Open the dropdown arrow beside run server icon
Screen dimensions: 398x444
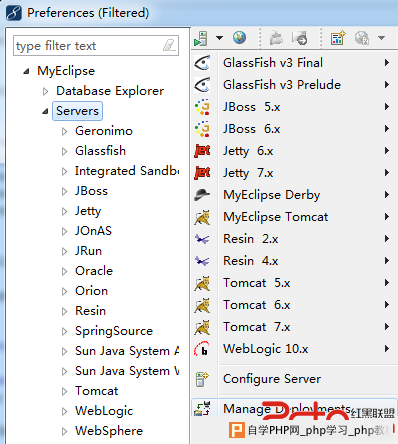219,38
